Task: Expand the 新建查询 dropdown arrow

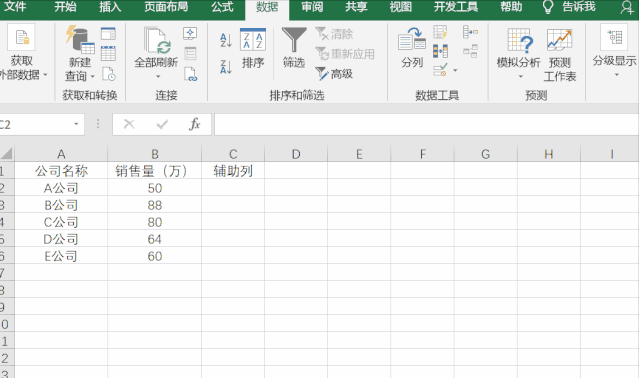Action: point(93,76)
